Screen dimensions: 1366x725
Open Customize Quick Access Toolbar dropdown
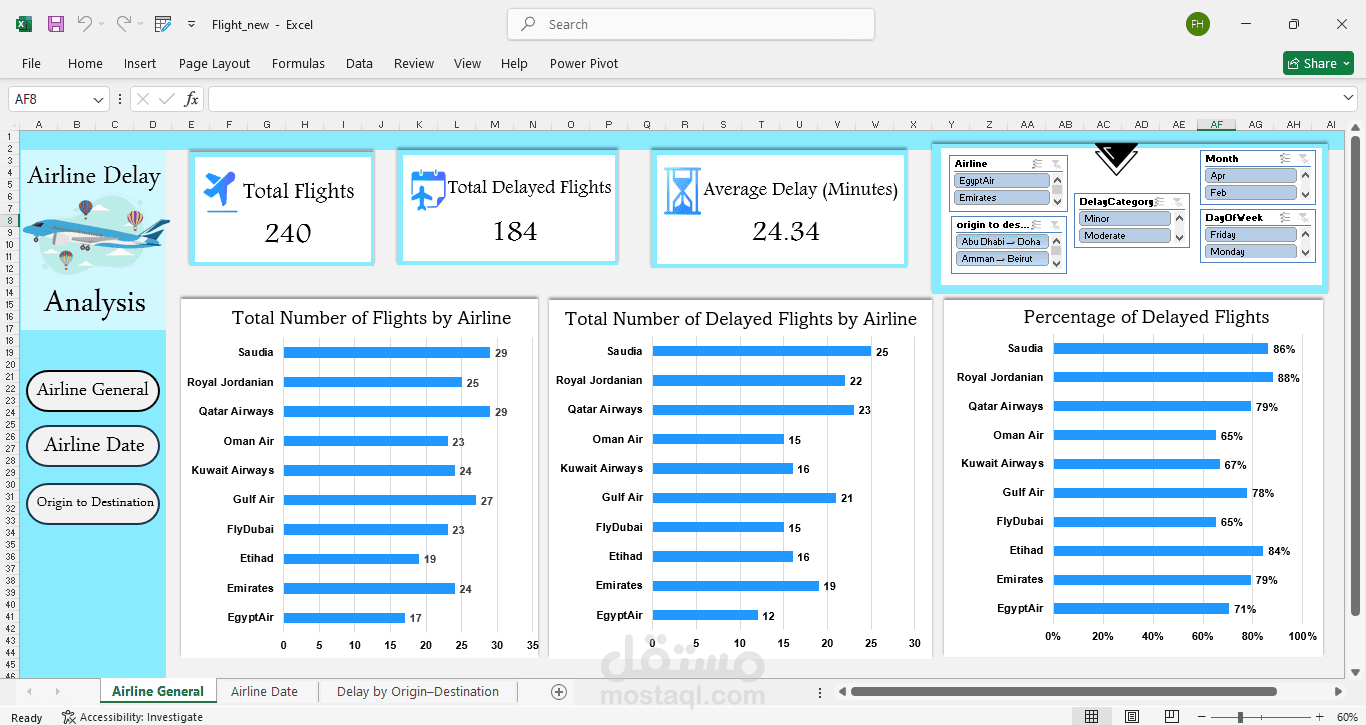pyautogui.click(x=191, y=24)
